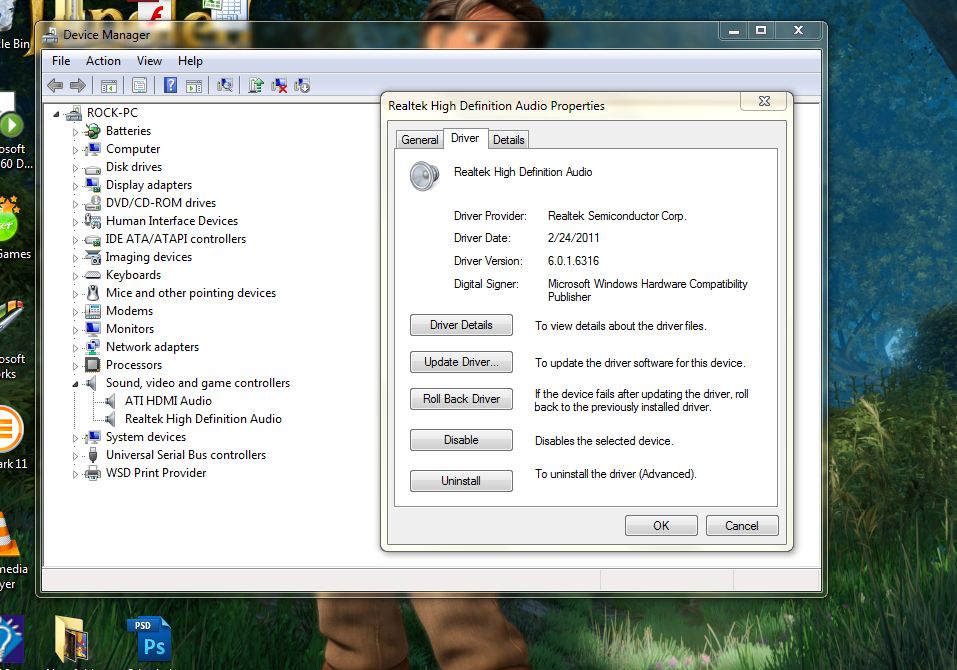Click the Computer tree label

coord(133,149)
